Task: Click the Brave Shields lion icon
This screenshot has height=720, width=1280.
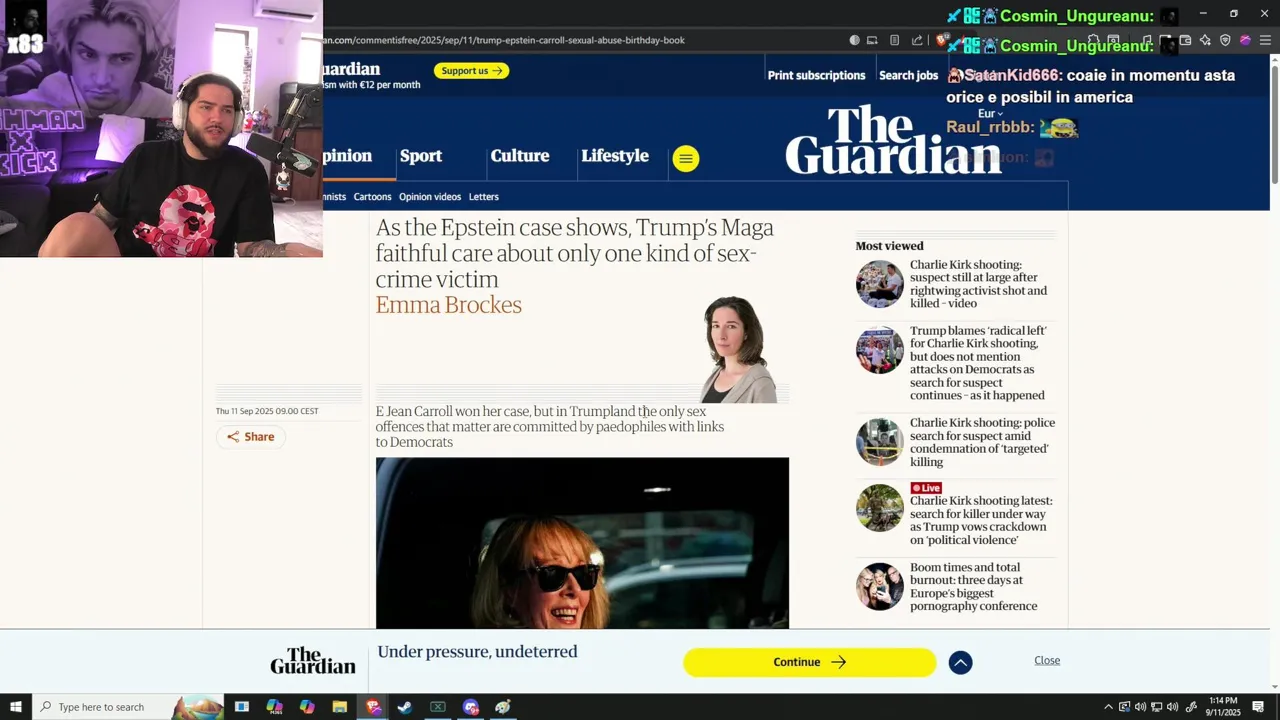Action: coord(940,40)
